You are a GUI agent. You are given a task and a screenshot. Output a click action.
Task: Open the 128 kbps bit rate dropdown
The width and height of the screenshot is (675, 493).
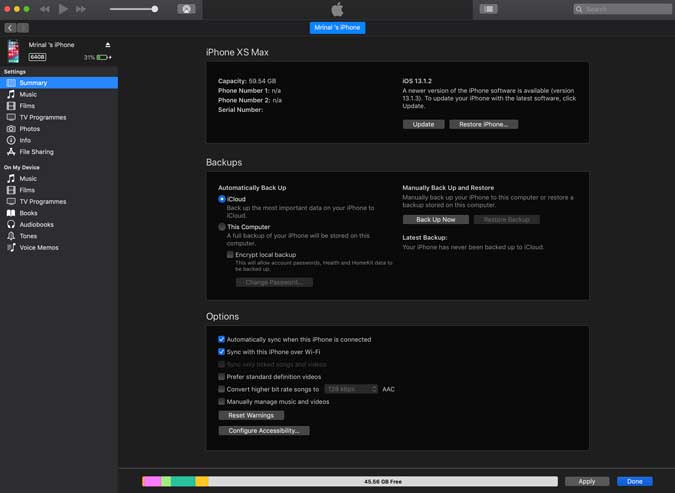point(350,389)
